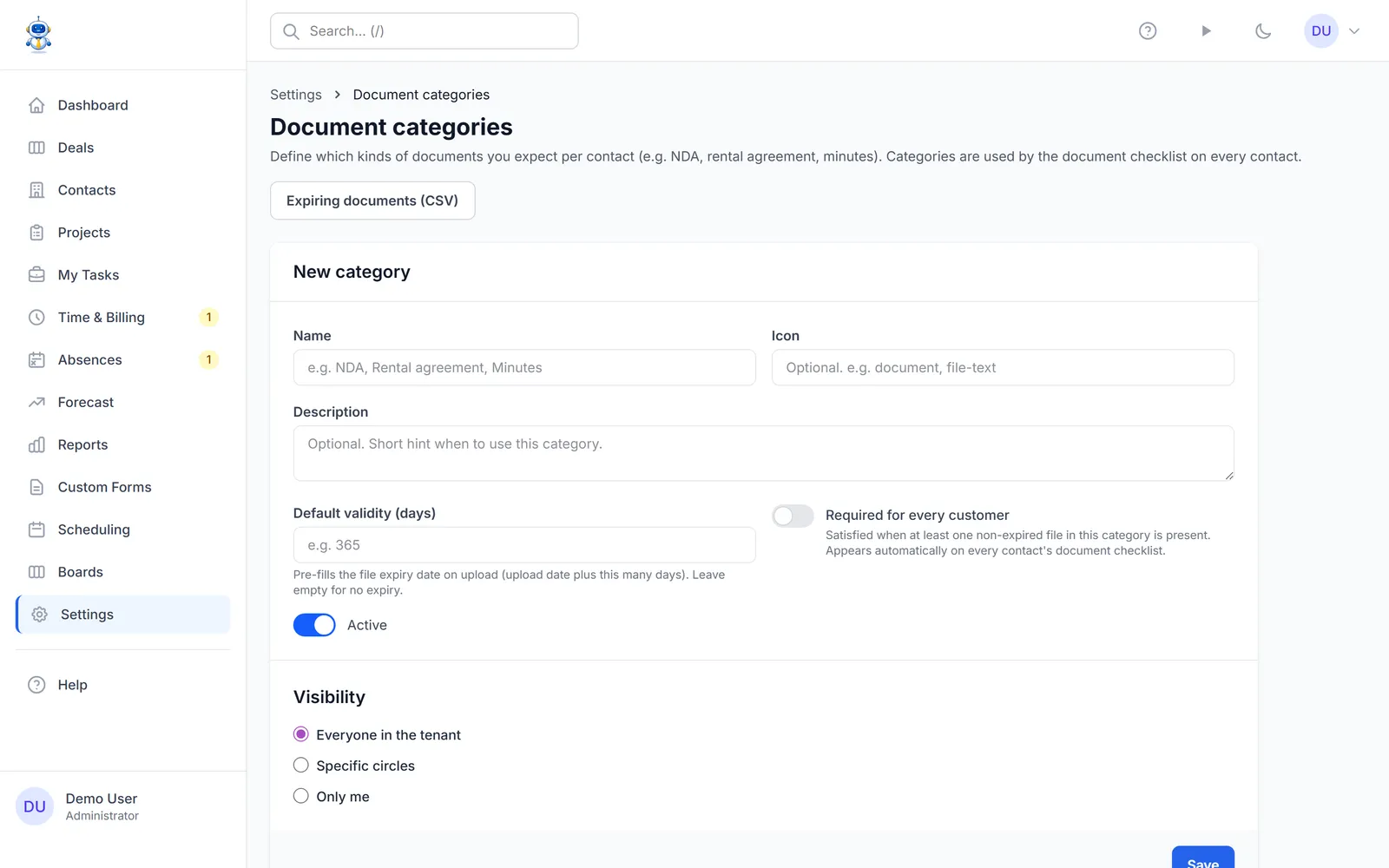
Task: Open Contacts in sidebar
Action: click(123, 190)
